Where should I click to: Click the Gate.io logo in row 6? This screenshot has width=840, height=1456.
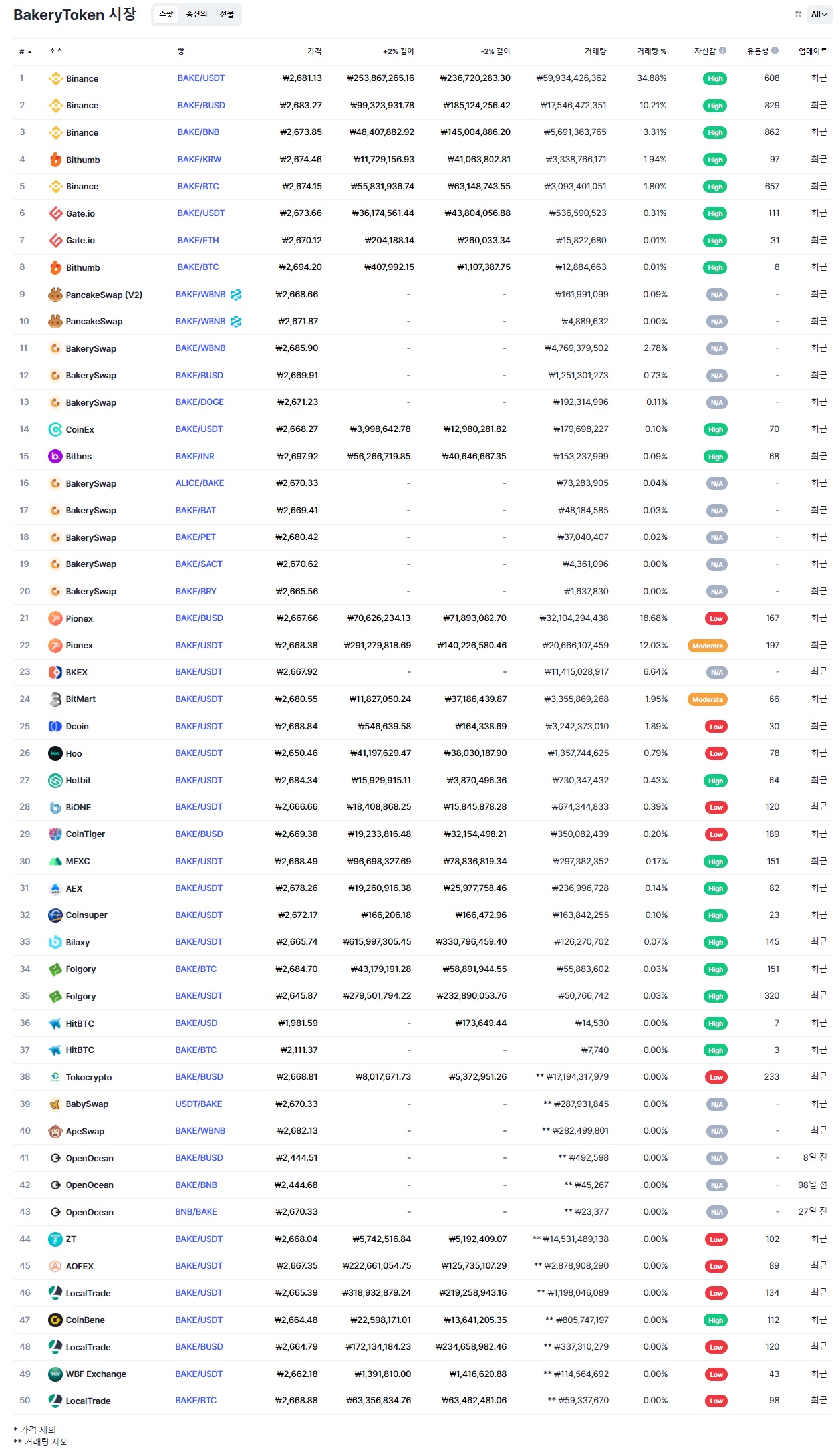[56, 213]
